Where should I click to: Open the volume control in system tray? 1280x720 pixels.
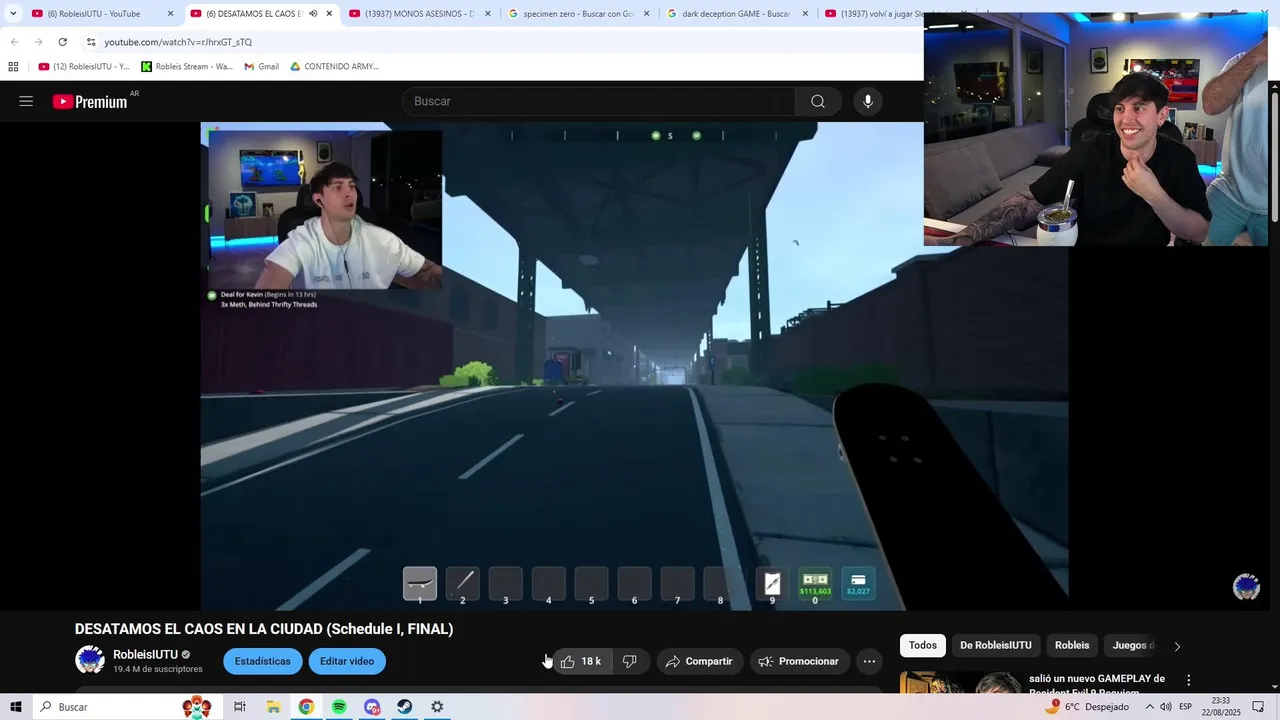tap(1166, 707)
